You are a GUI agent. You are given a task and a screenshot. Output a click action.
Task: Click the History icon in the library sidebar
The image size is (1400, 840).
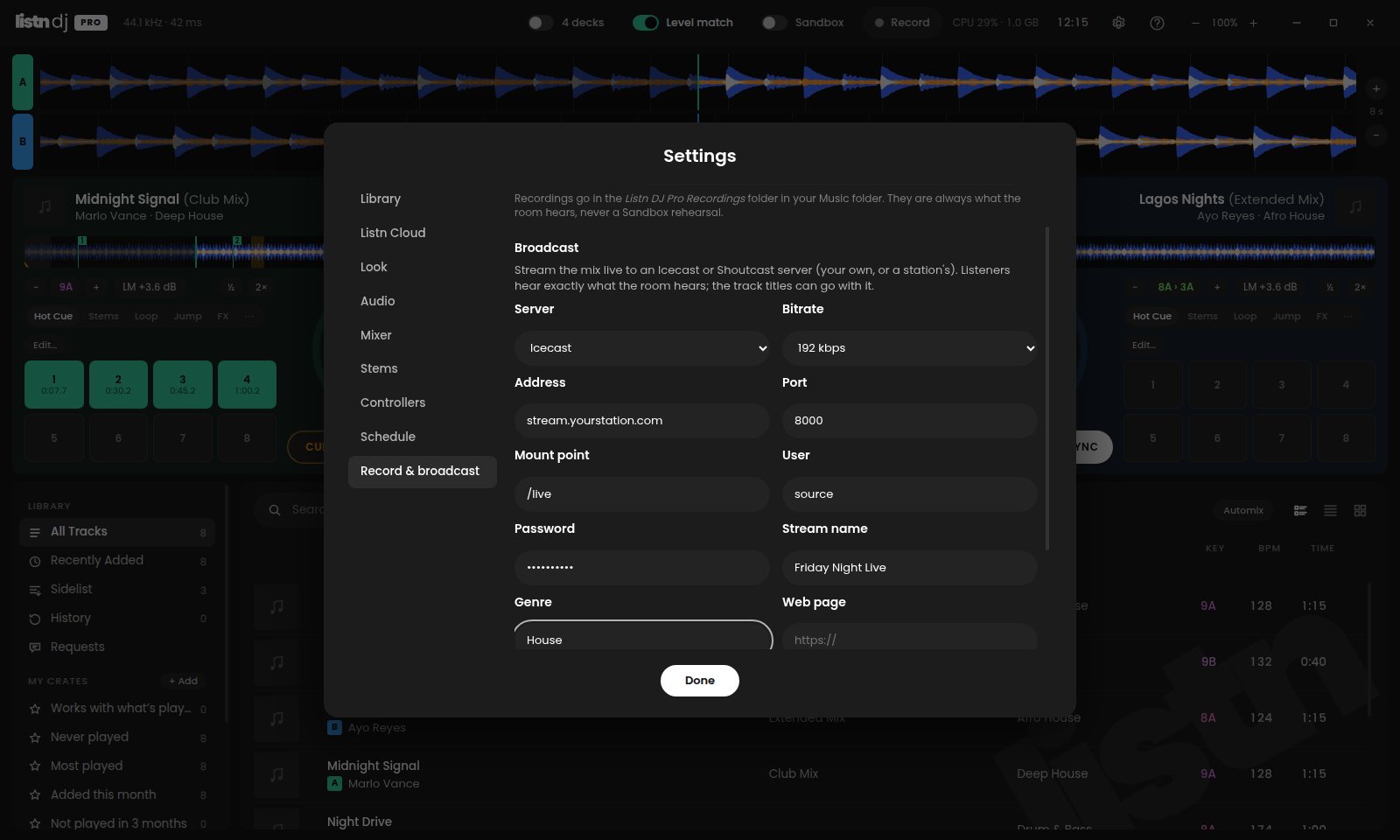point(35,619)
